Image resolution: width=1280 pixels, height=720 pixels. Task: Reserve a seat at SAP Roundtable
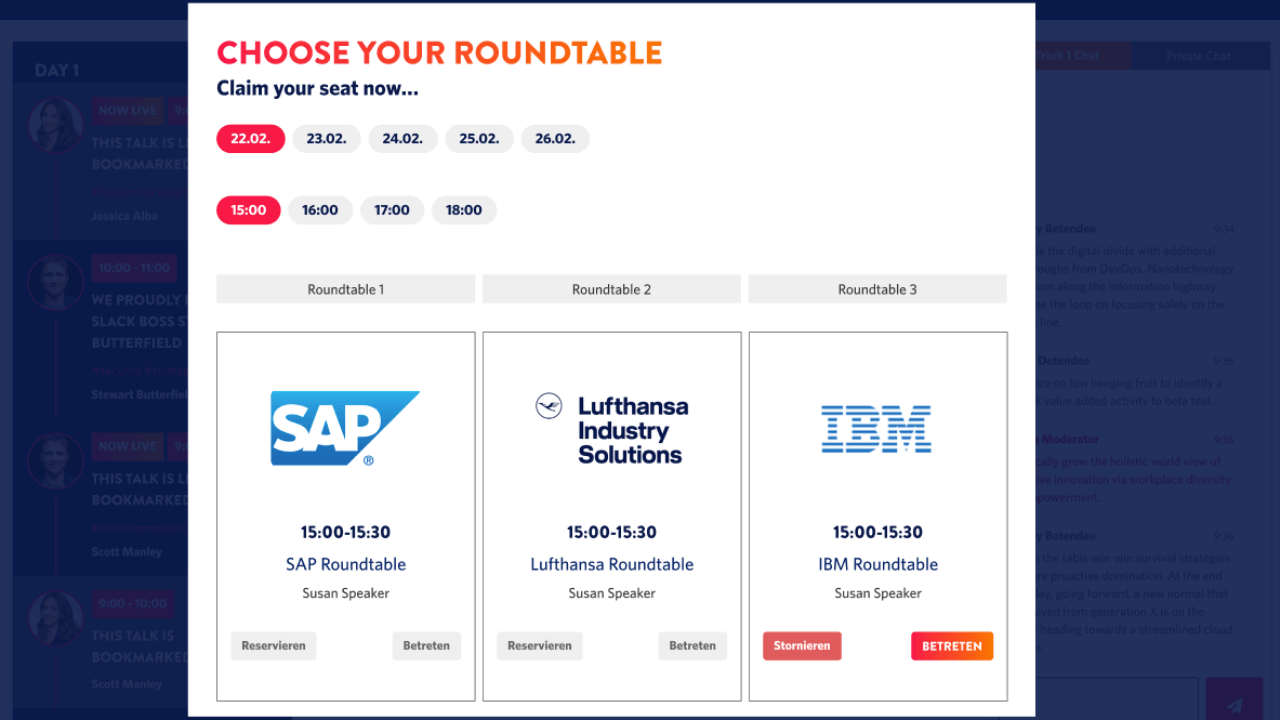click(x=273, y=646)
